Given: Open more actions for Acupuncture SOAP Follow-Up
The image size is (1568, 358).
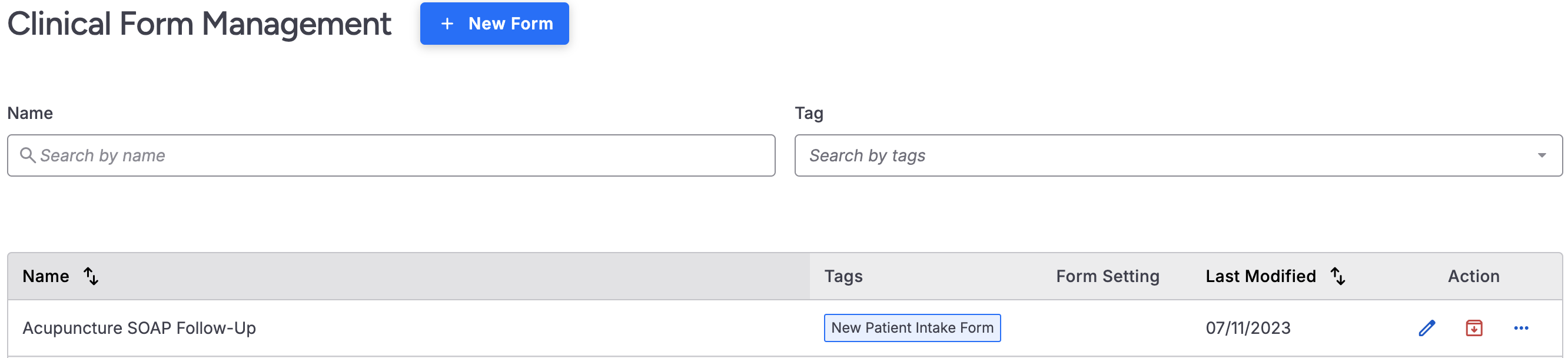Looking at the screenshot, I should 1520,328.
